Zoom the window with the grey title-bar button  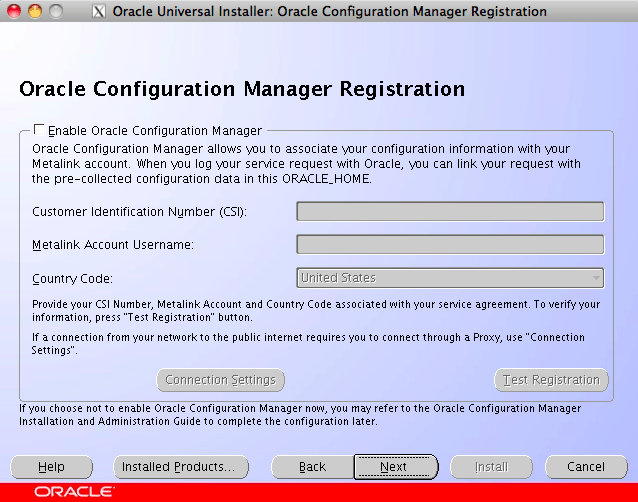coord(55,12)
